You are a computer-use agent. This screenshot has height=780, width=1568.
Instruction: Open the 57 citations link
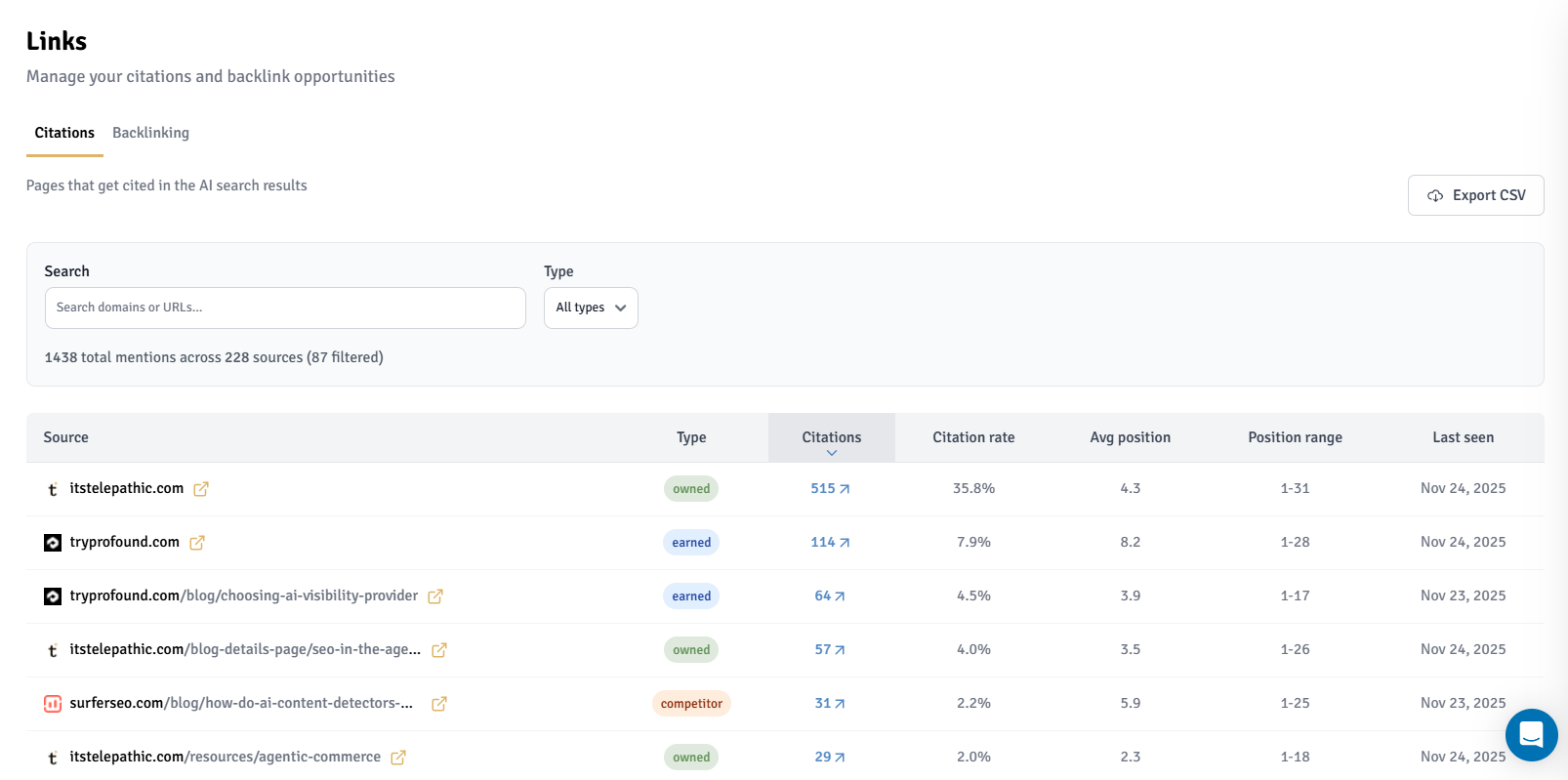830,649
